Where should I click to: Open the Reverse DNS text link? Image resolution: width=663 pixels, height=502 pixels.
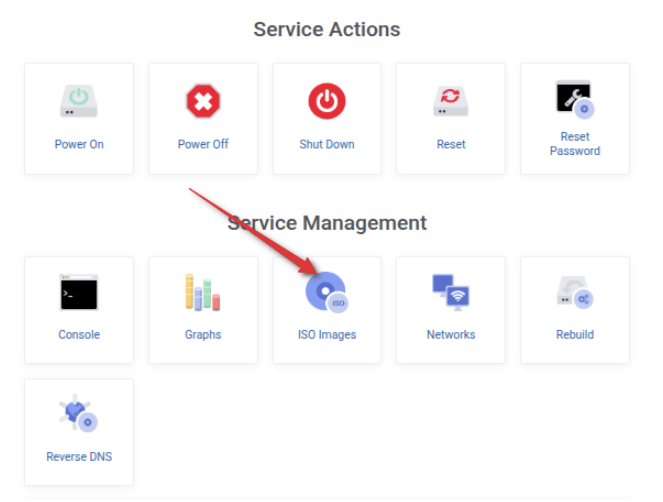[79, 457]
